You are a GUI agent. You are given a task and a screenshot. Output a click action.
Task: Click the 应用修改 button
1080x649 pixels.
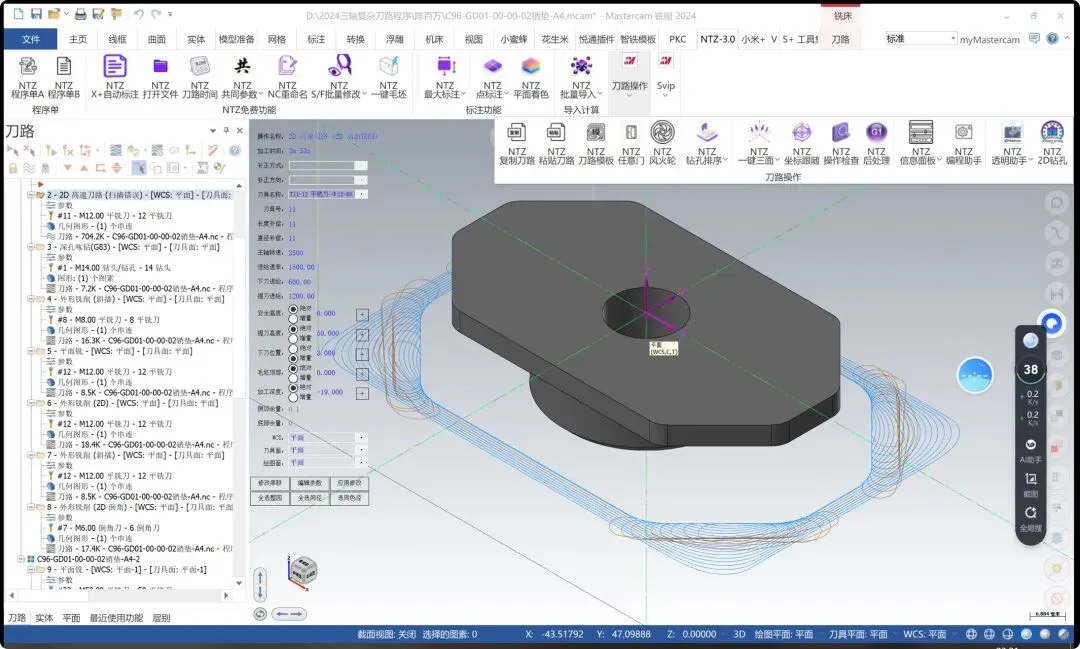pos(349,483)
